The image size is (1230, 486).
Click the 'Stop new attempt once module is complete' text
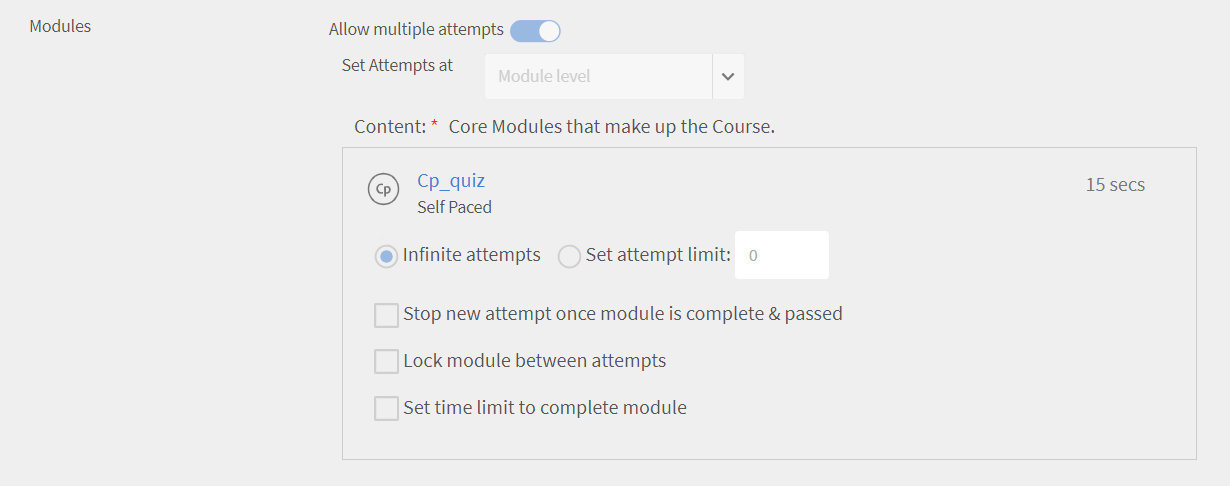coord(622,314)
